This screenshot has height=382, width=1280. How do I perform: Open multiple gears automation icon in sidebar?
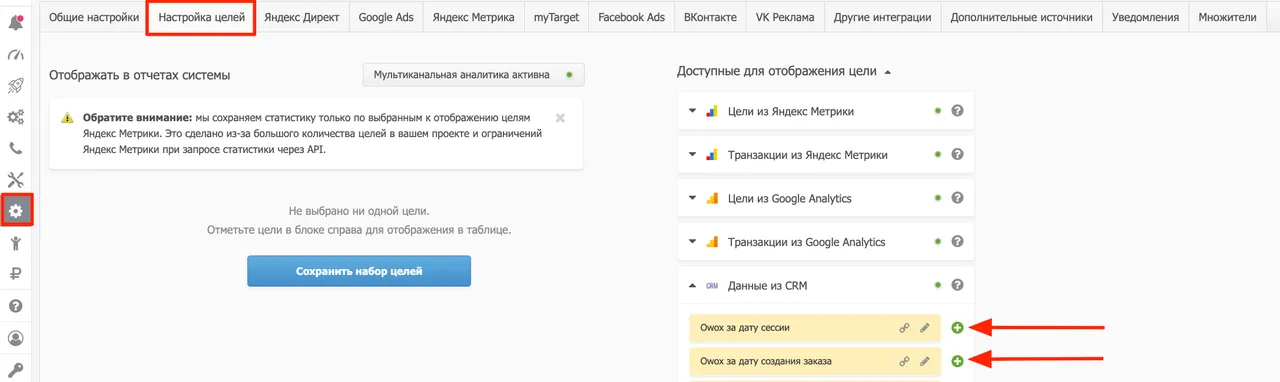click(x=16, y=117)
